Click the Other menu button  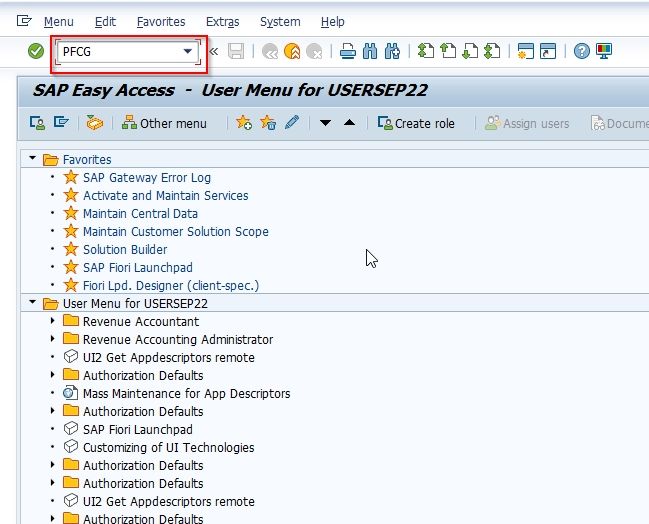pos(164,123)
